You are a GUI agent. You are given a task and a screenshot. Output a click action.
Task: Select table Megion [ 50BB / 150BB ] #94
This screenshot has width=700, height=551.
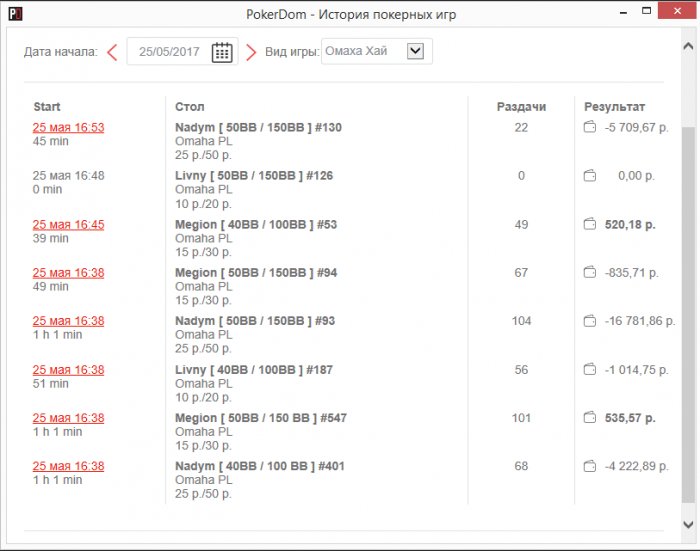tap(256, 272)
